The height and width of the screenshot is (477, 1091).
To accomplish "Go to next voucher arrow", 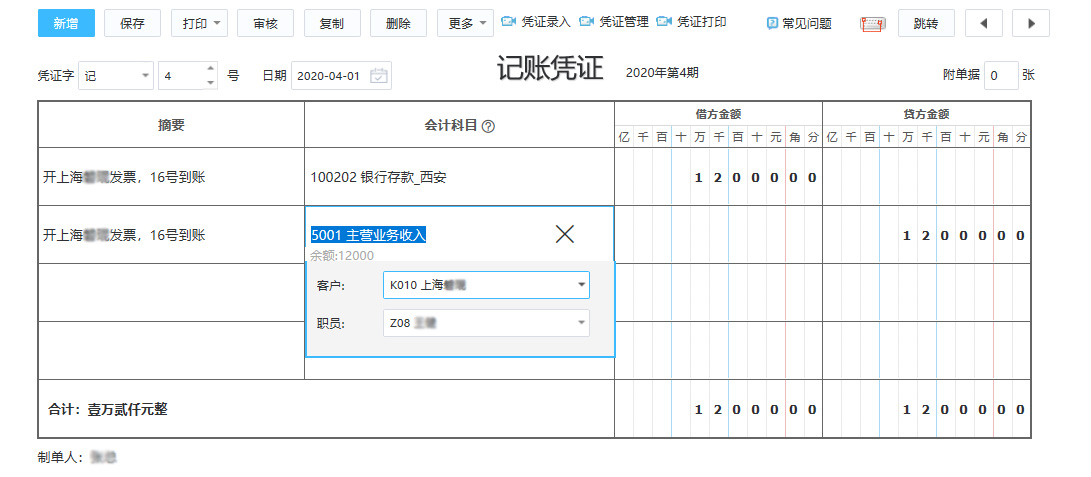I will pos(1031,24).
